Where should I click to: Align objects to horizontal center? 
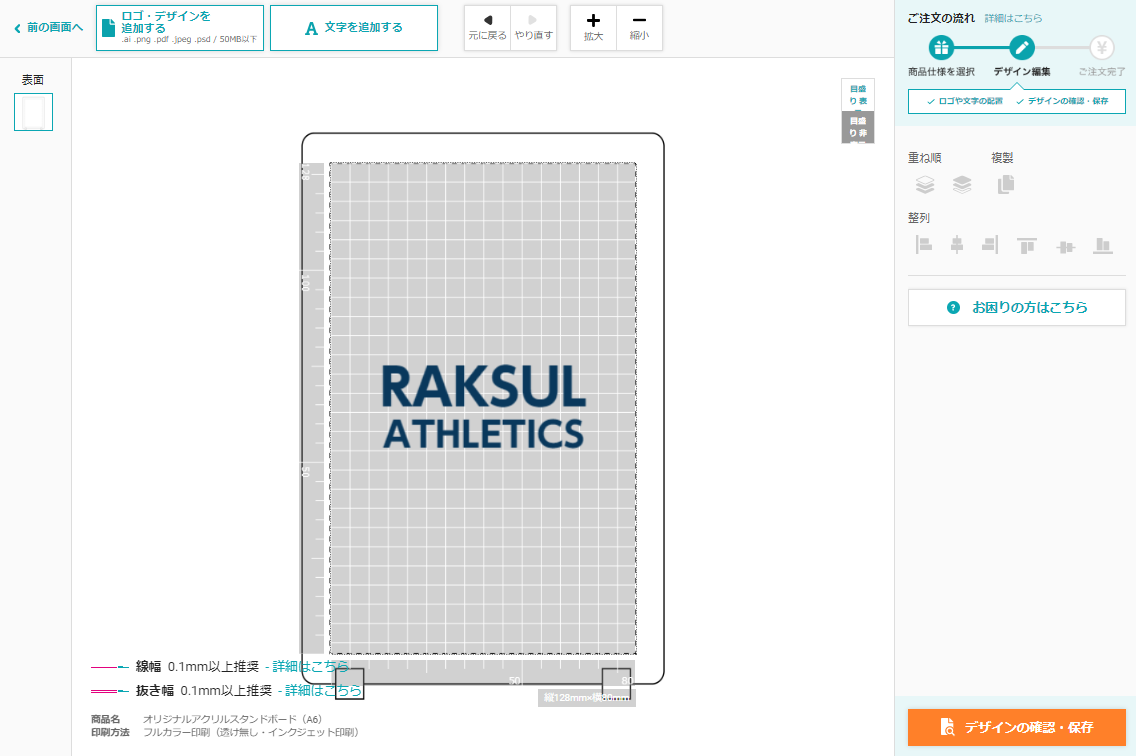(957, 245)
